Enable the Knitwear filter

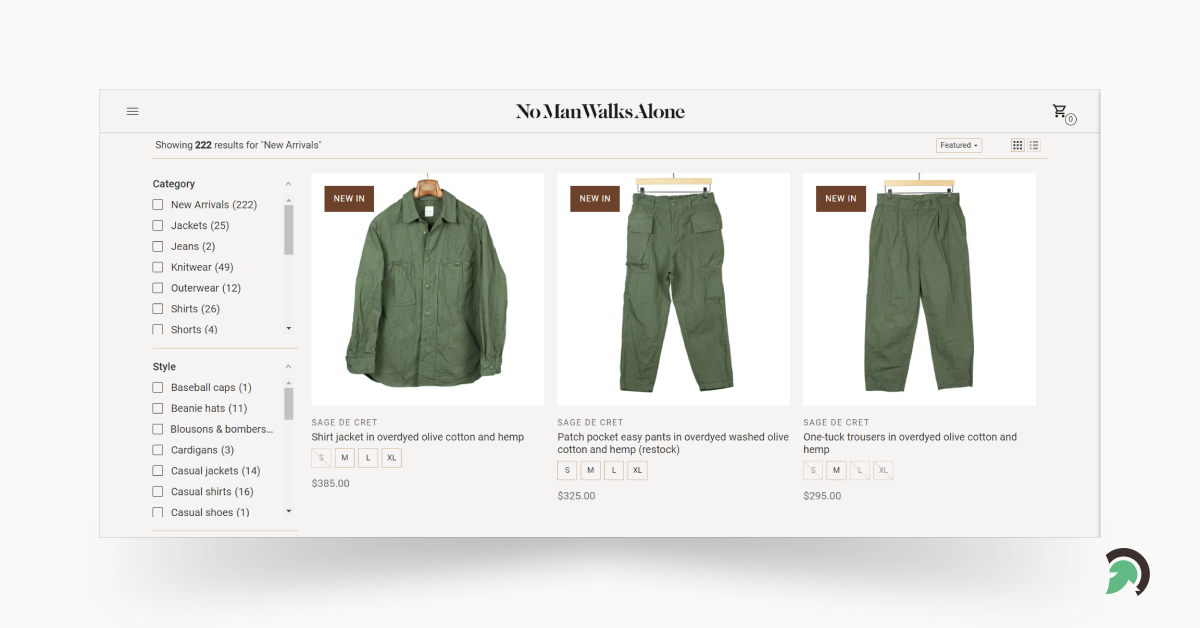click(157, 267)
